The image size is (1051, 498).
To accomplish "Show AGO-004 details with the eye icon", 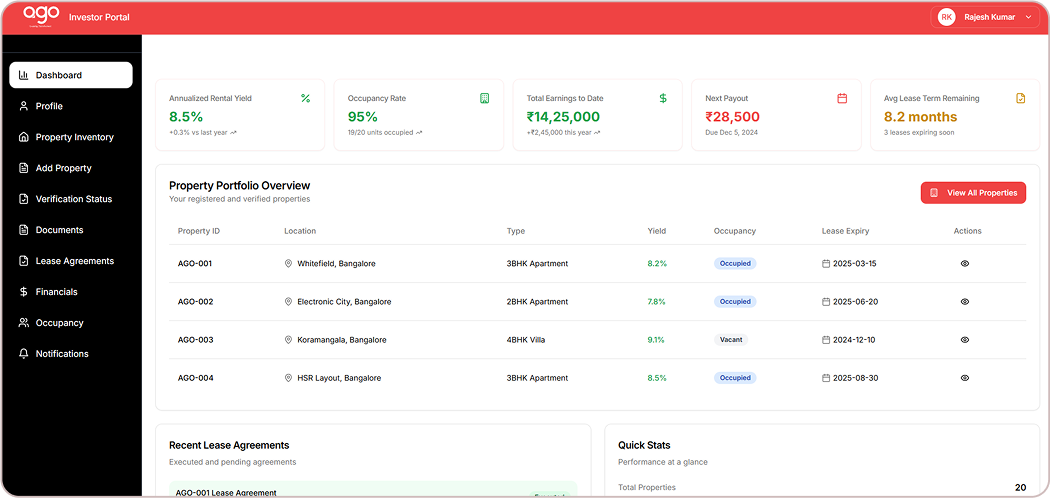I will [x=964, y=378].
